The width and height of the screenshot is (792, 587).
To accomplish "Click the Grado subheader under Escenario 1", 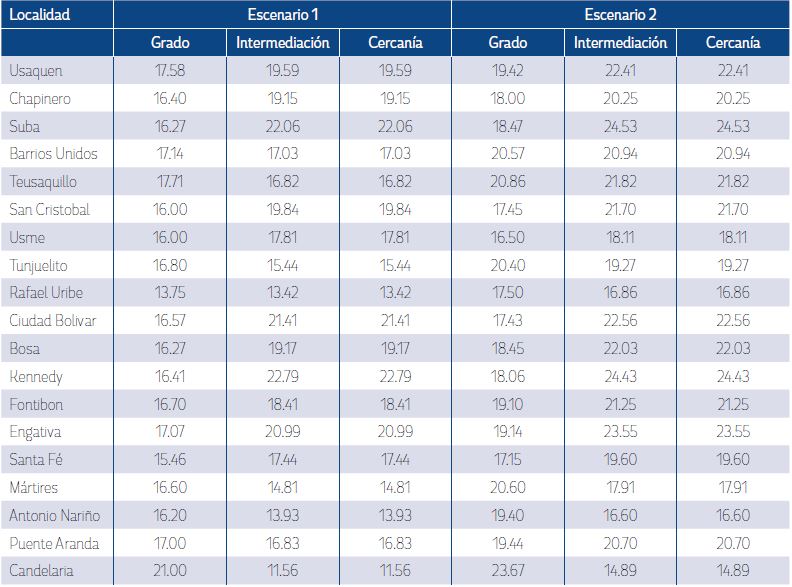I will pyautogui.click(x=170, y=43).
